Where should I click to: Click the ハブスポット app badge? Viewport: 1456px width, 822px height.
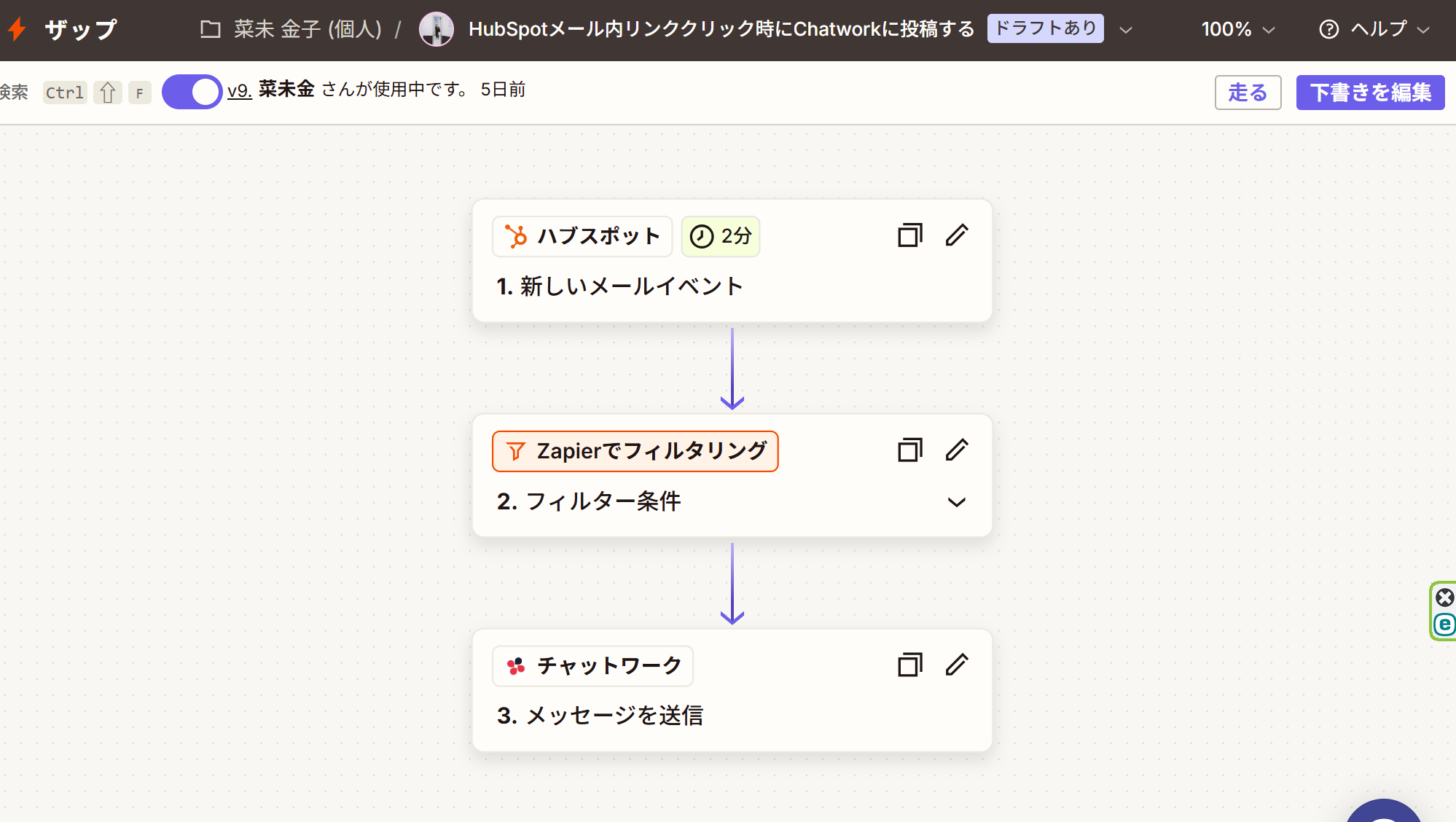click(x=582, y=236)
